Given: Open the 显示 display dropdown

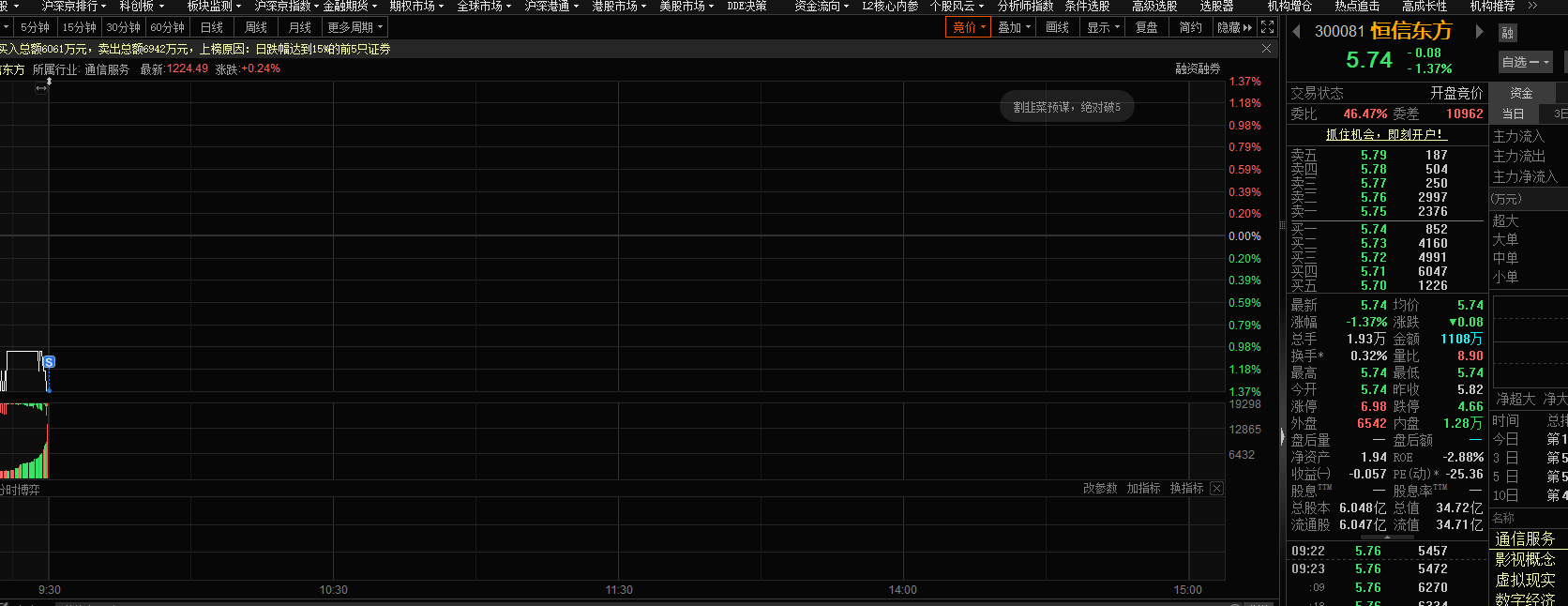Looking at the screenshot, I should point(1103,27).
